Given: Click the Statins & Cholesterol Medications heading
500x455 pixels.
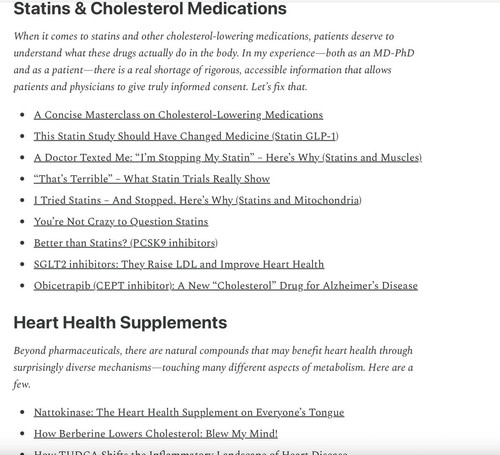Looking at the screenshot, I should [150, 9].
